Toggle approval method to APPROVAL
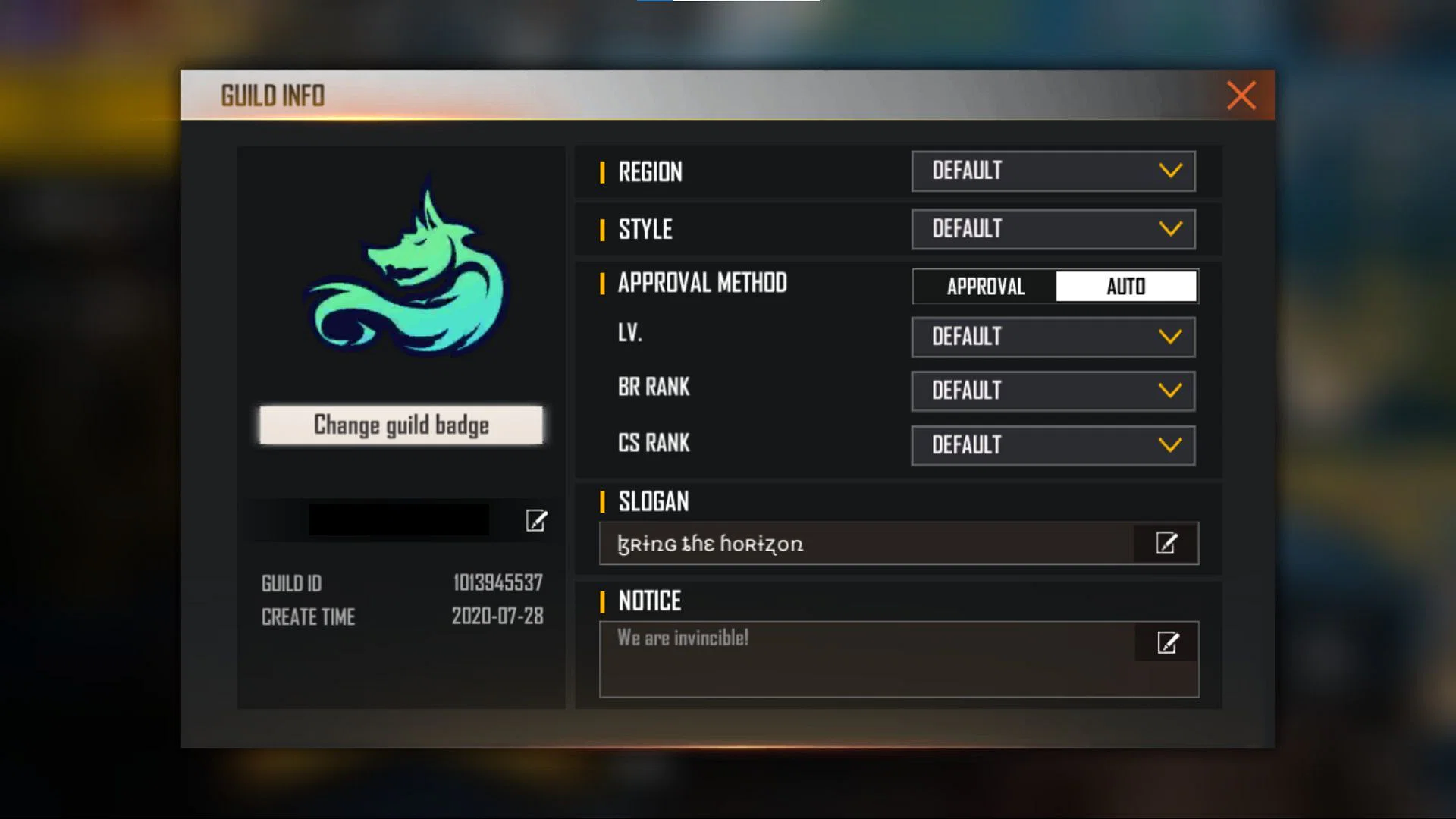 [984, 286]
